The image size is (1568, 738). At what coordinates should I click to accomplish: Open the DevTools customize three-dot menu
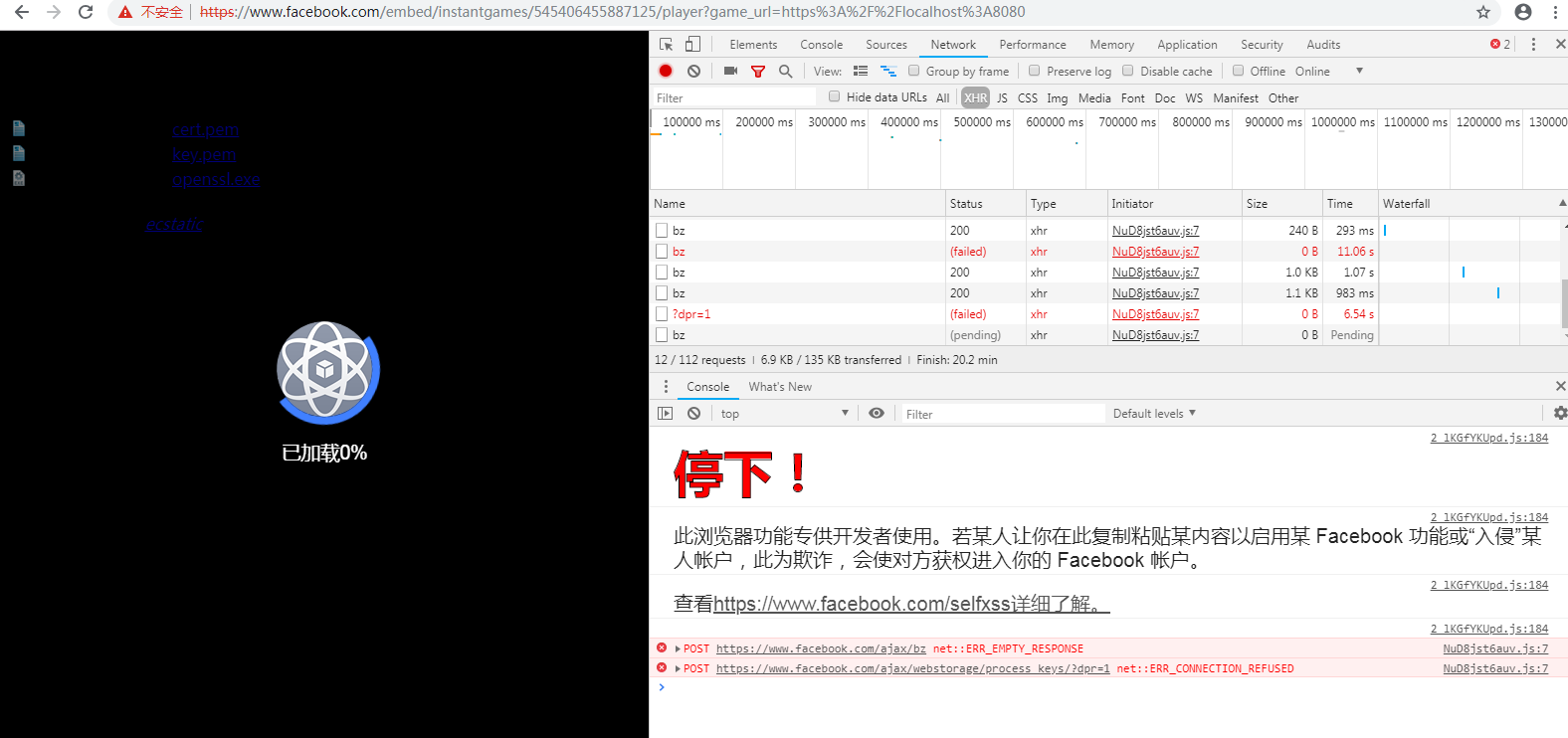[1533, 44]
